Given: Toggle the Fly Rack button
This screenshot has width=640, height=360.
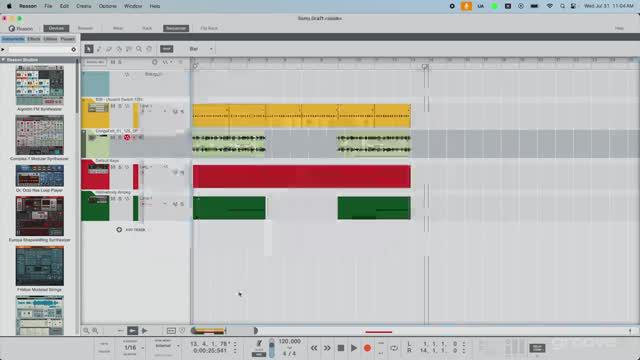Looking at the screenshot, I should click(x=209, y=28).
